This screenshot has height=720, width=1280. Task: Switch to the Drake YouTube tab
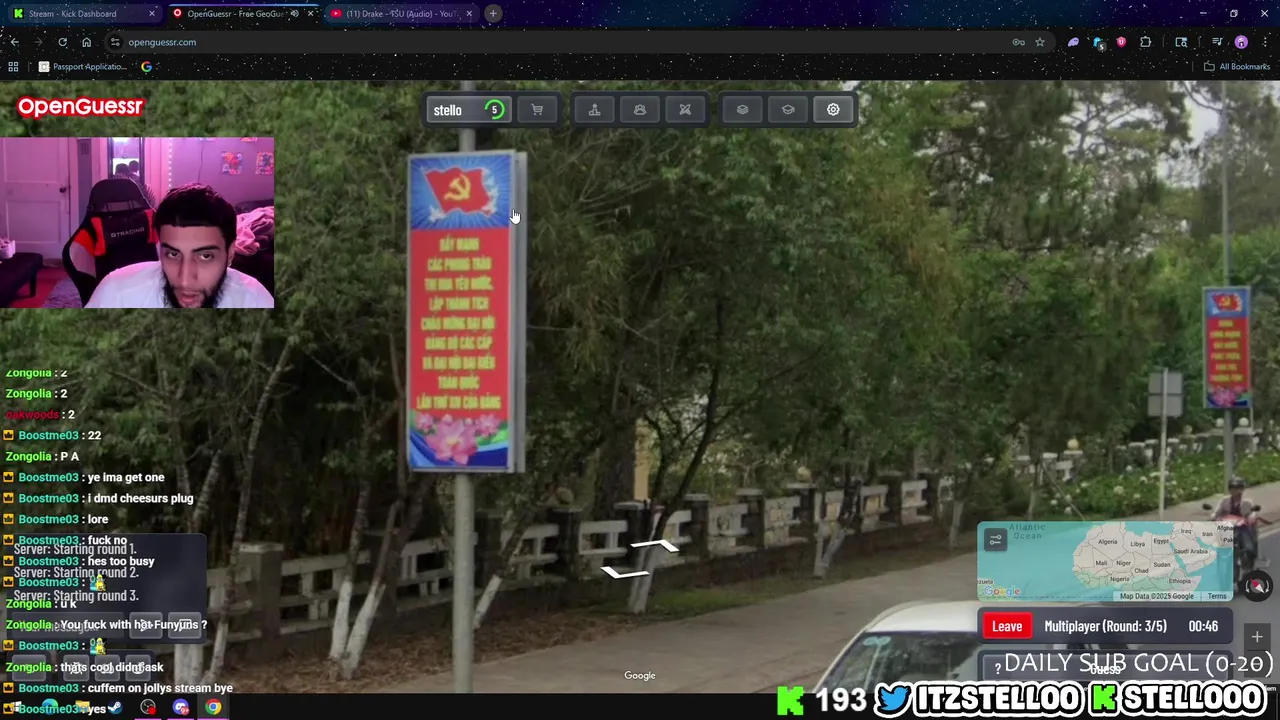coord(400,14)
